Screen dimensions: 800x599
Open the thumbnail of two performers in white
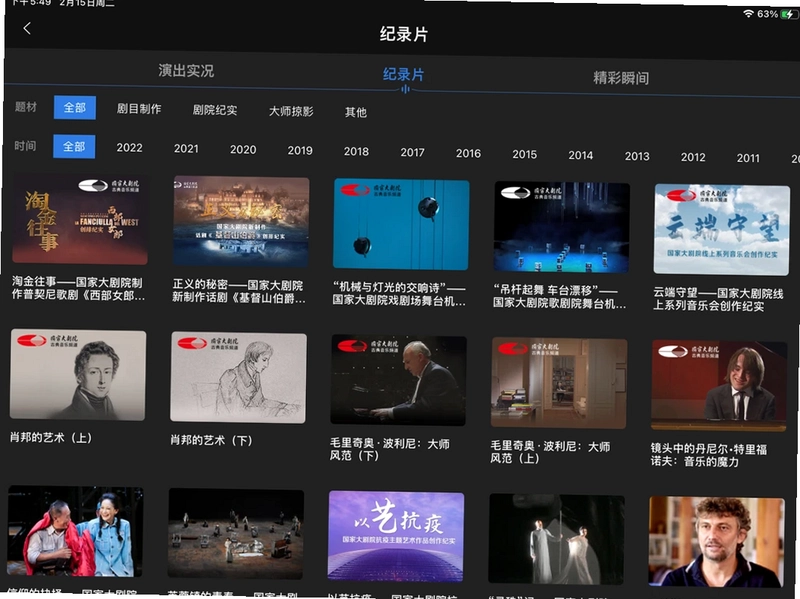pos(556,539)
